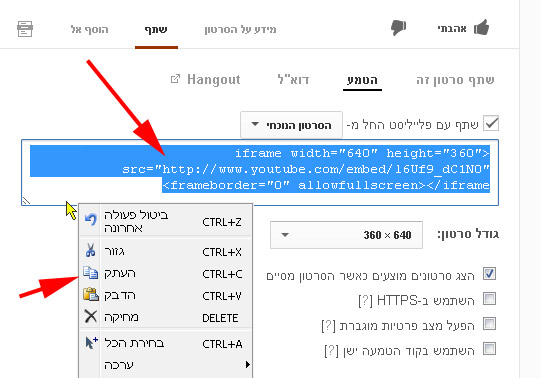Enable 'השתמש בקוד הטמעה ישן' checkbox
The image size is (541, 378).
click(x=489, y=349)
